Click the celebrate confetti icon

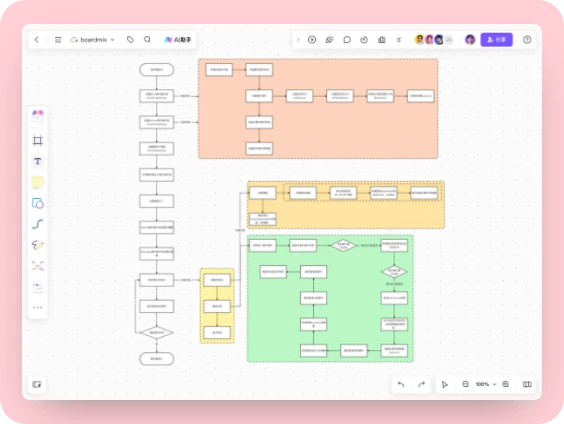point(329,40)
